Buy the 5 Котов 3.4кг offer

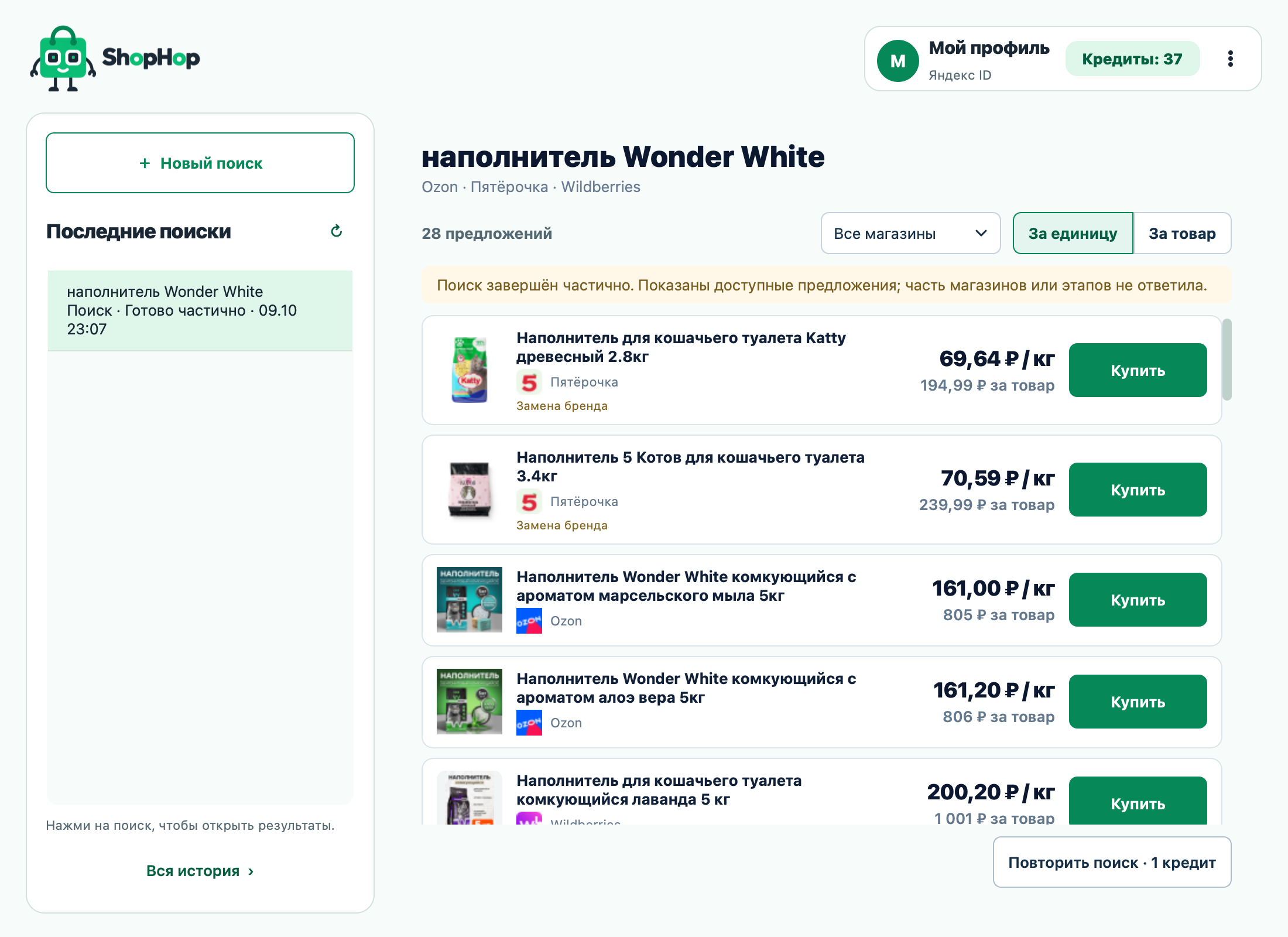(x=1138, y=490)
